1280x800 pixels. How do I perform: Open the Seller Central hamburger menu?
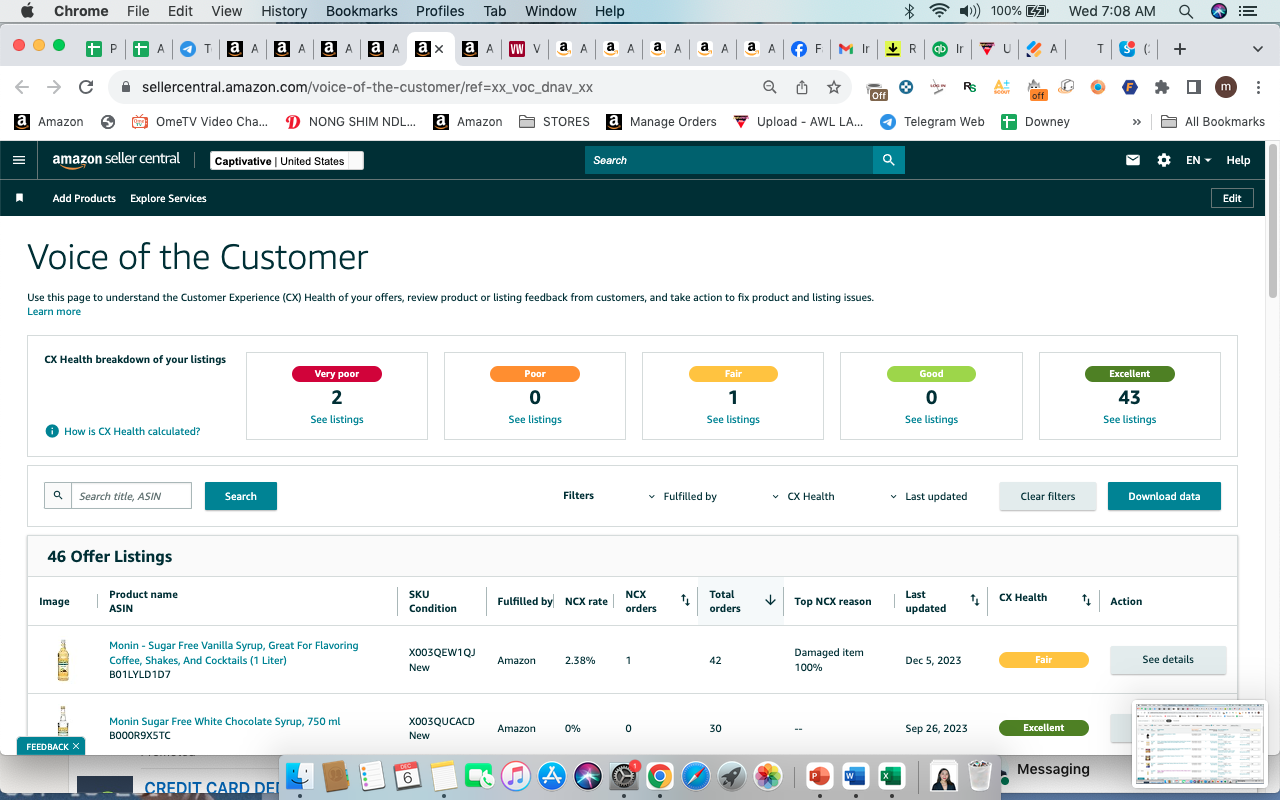pyautogui.click(x=18, y=160)
